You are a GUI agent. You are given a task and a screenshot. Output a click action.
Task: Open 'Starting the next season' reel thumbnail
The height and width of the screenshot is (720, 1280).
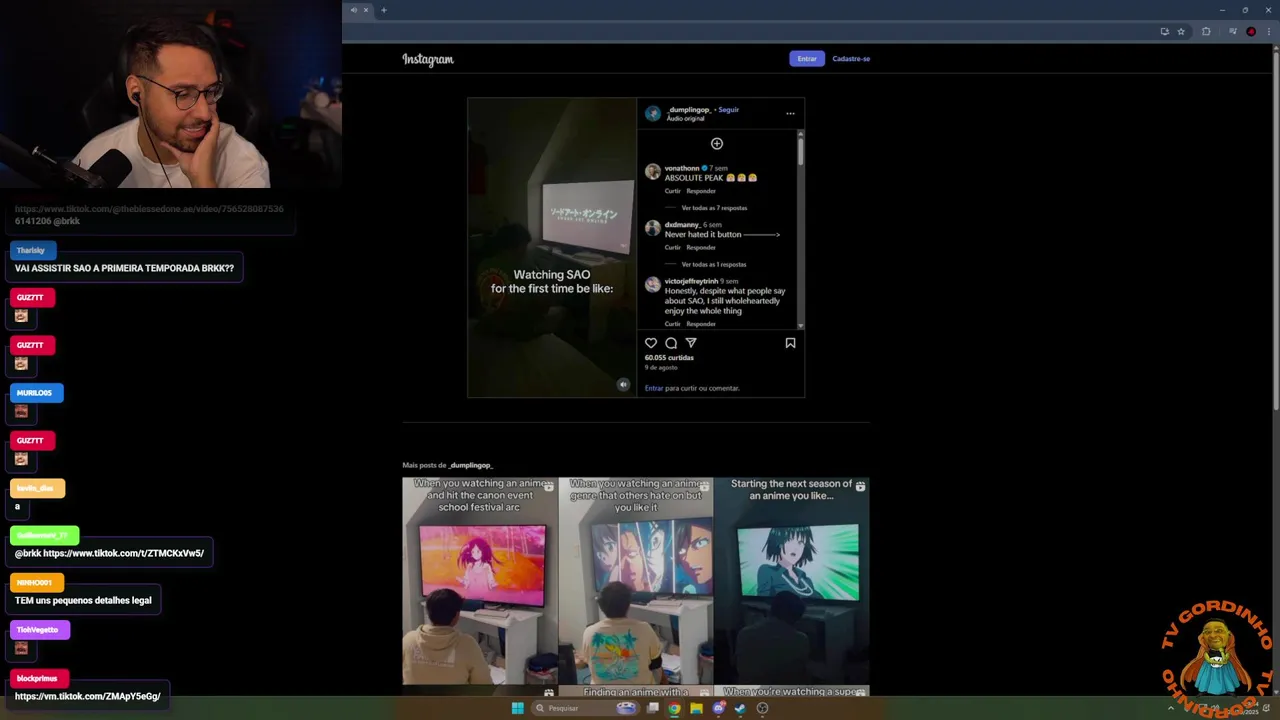[x=792, y=581]
